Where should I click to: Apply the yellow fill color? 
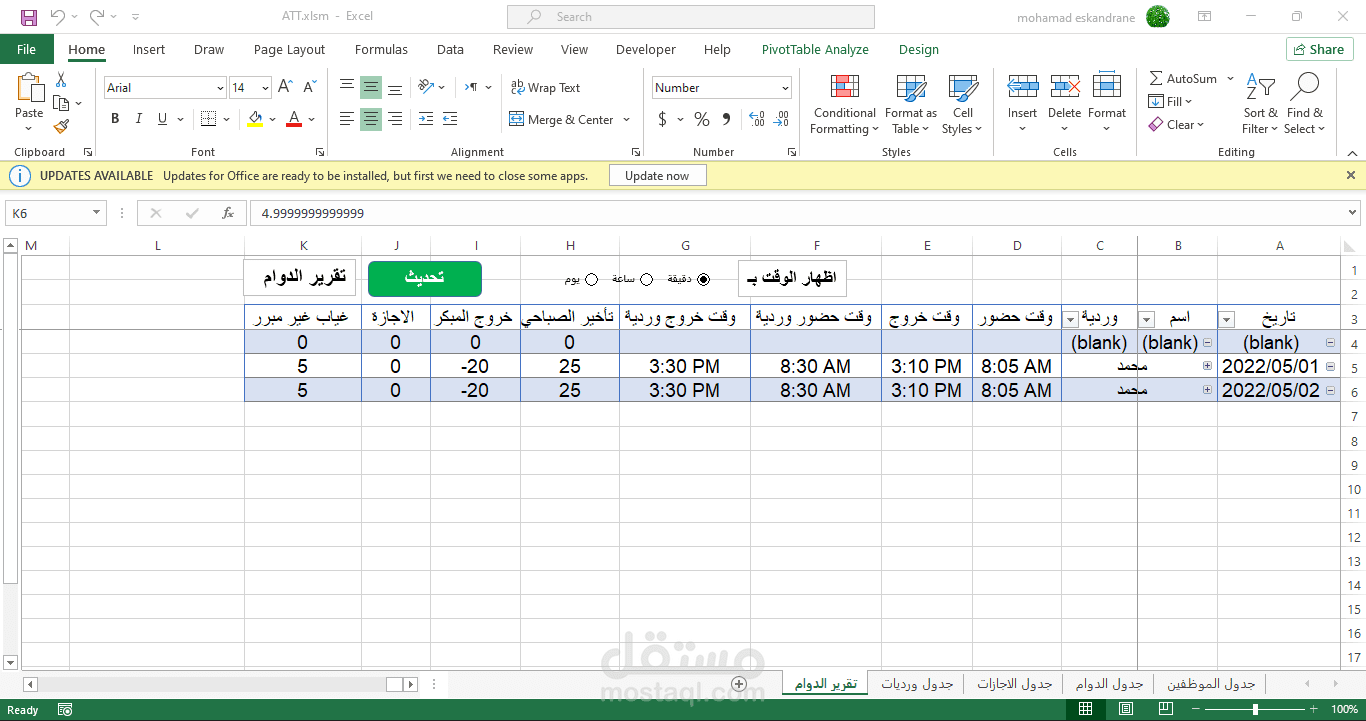pos(255,119)
